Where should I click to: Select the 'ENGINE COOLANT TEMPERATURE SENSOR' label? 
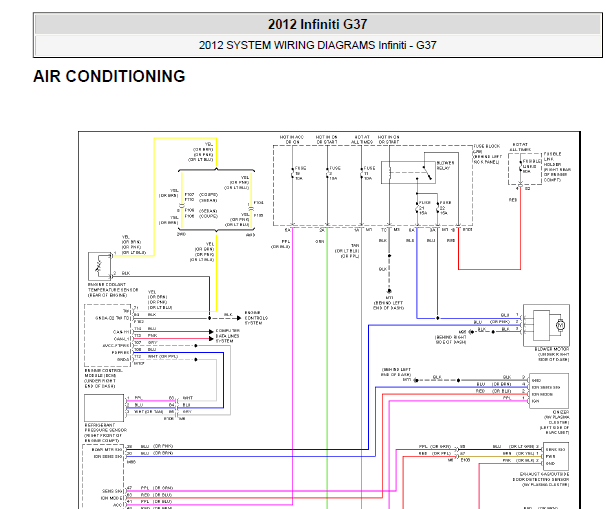point(113,289)
